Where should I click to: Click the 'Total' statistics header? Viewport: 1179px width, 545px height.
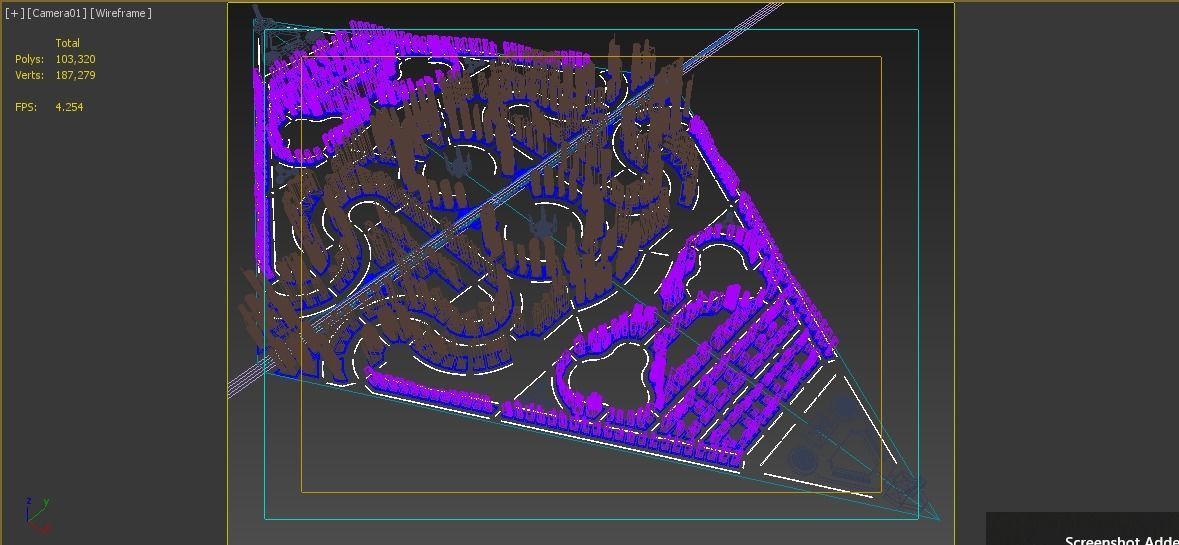(x=68, y=43)
